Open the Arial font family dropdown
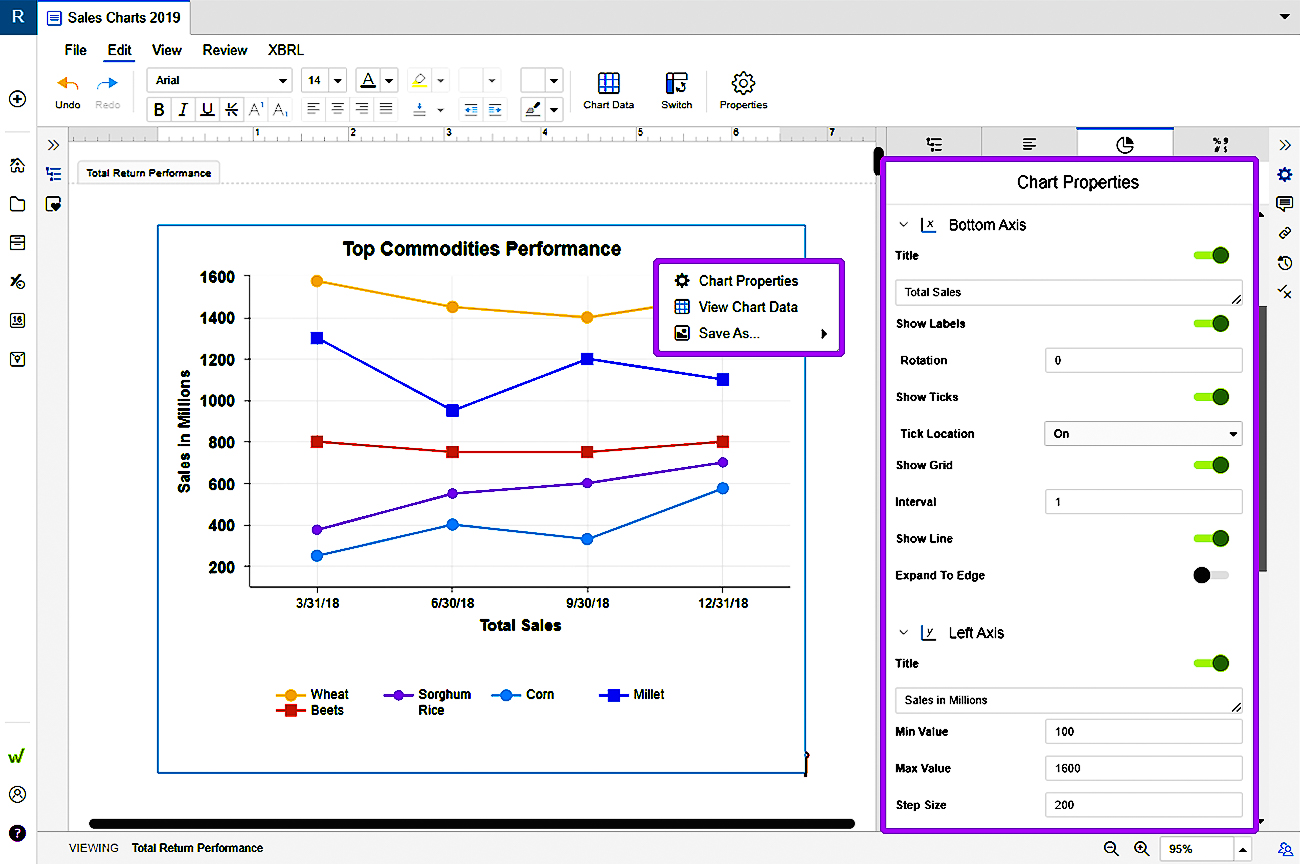The image size is (1300, 864). click(x=219, y=80)
